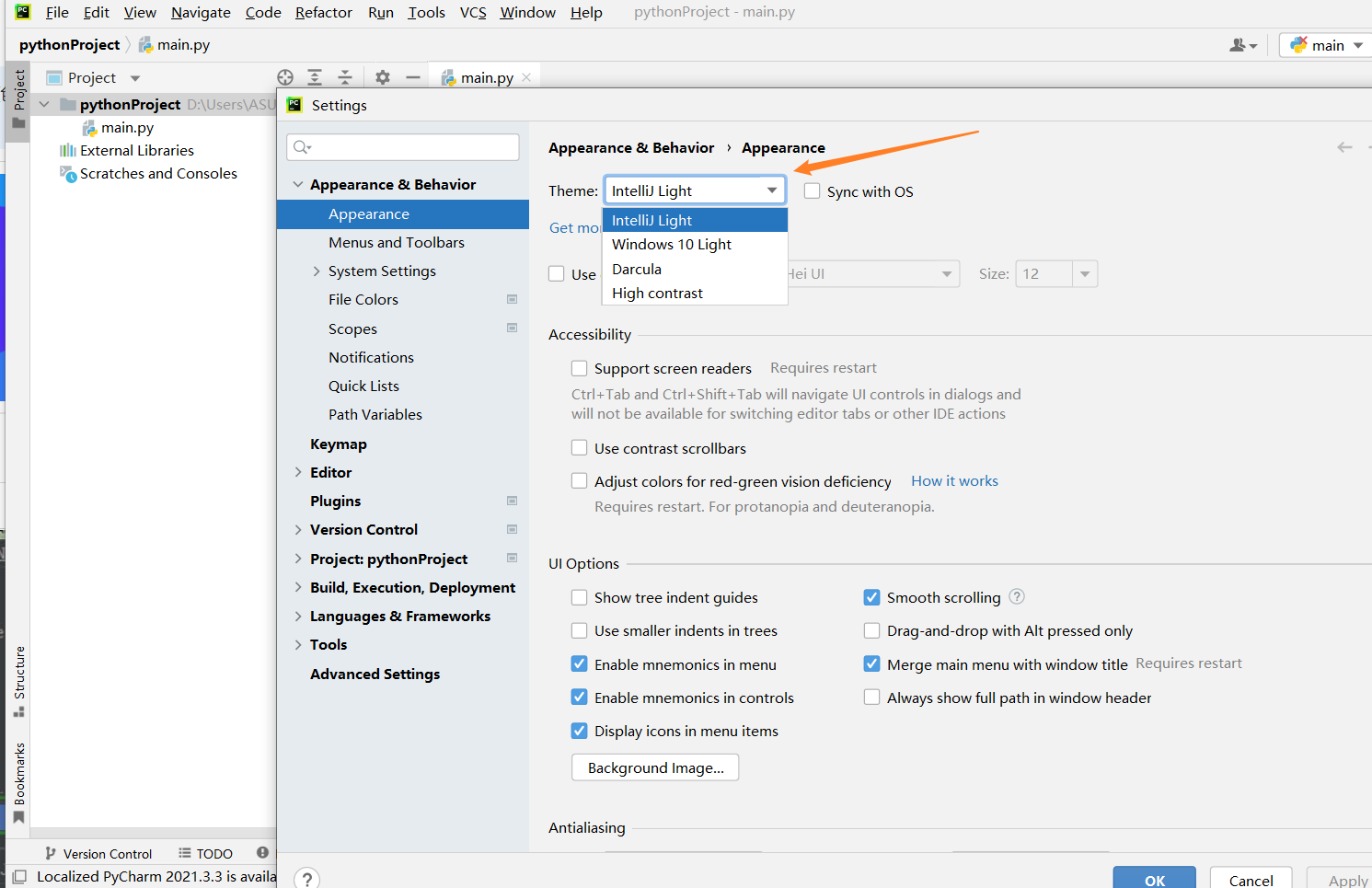Click the back arrow in Settings
Image resolution: width=1372 pixels, height=888 pixels.
click(1344, 147)
